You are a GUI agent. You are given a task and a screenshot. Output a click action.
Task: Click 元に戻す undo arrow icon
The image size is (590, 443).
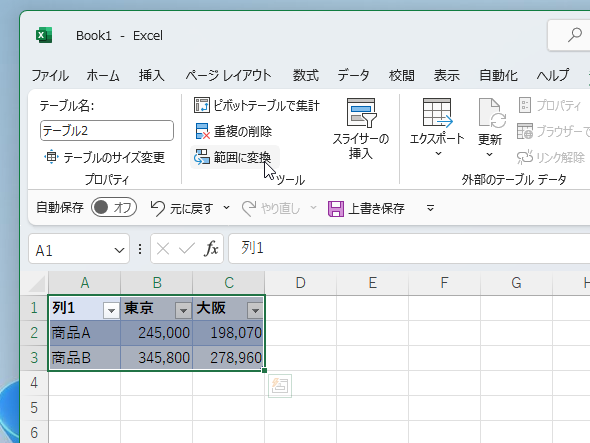pyautogui.click(x=157, y=208)
